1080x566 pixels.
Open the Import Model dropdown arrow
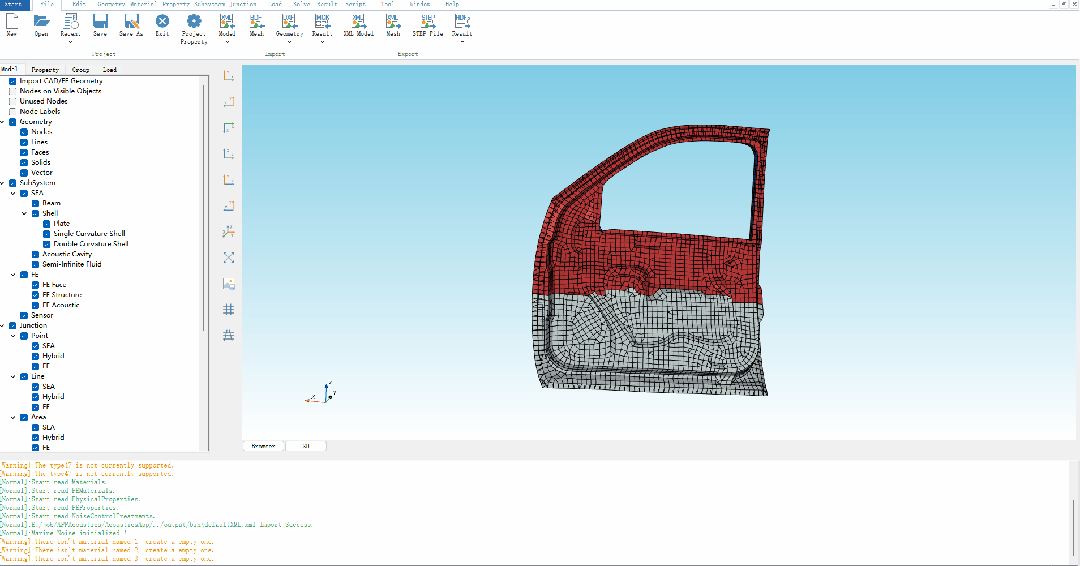(227, 42)
